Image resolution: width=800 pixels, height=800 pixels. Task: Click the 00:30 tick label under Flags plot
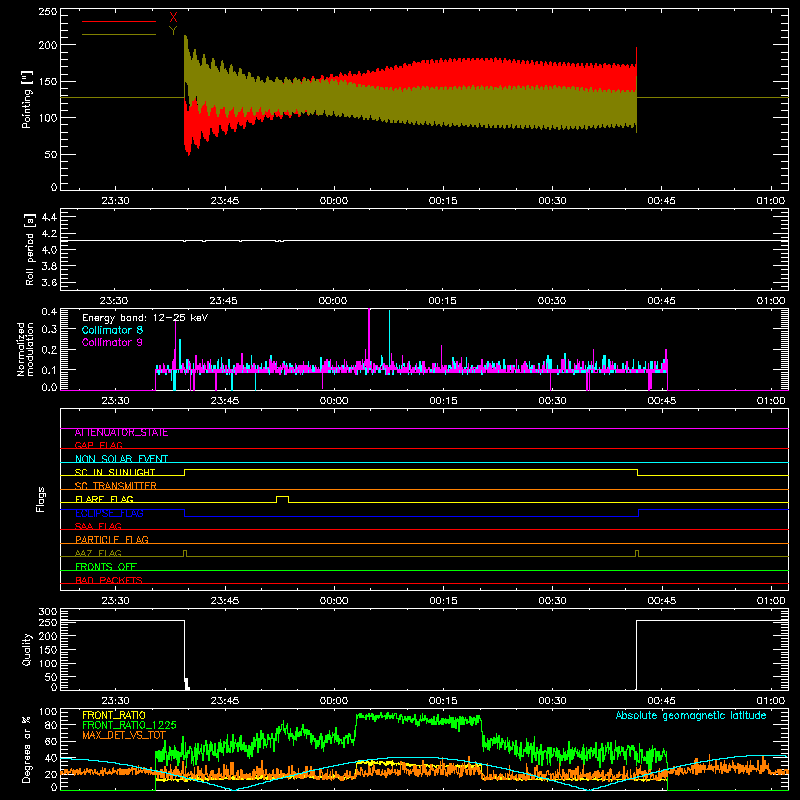[x=552, y=601]
